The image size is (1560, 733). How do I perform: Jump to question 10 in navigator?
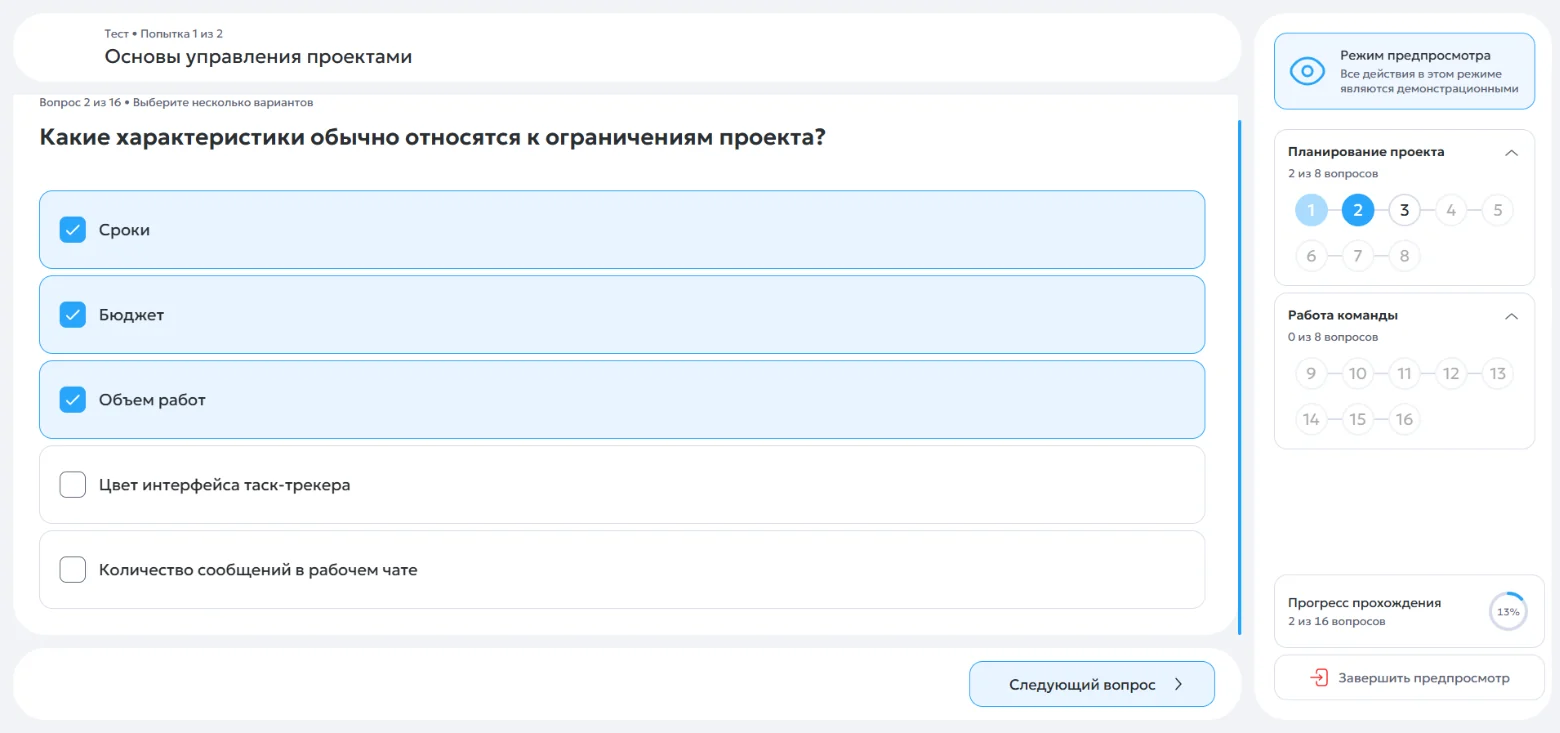[x=1358, y=373]
